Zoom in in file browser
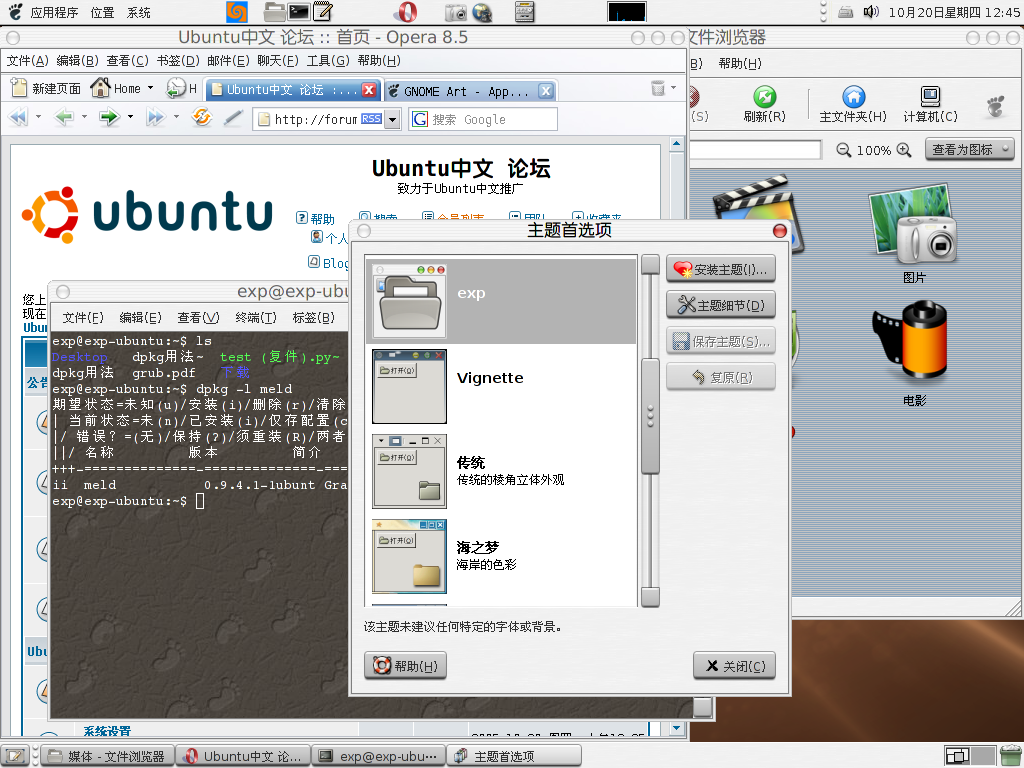This screenshot has height=768, width=1024. pos(904,150)
